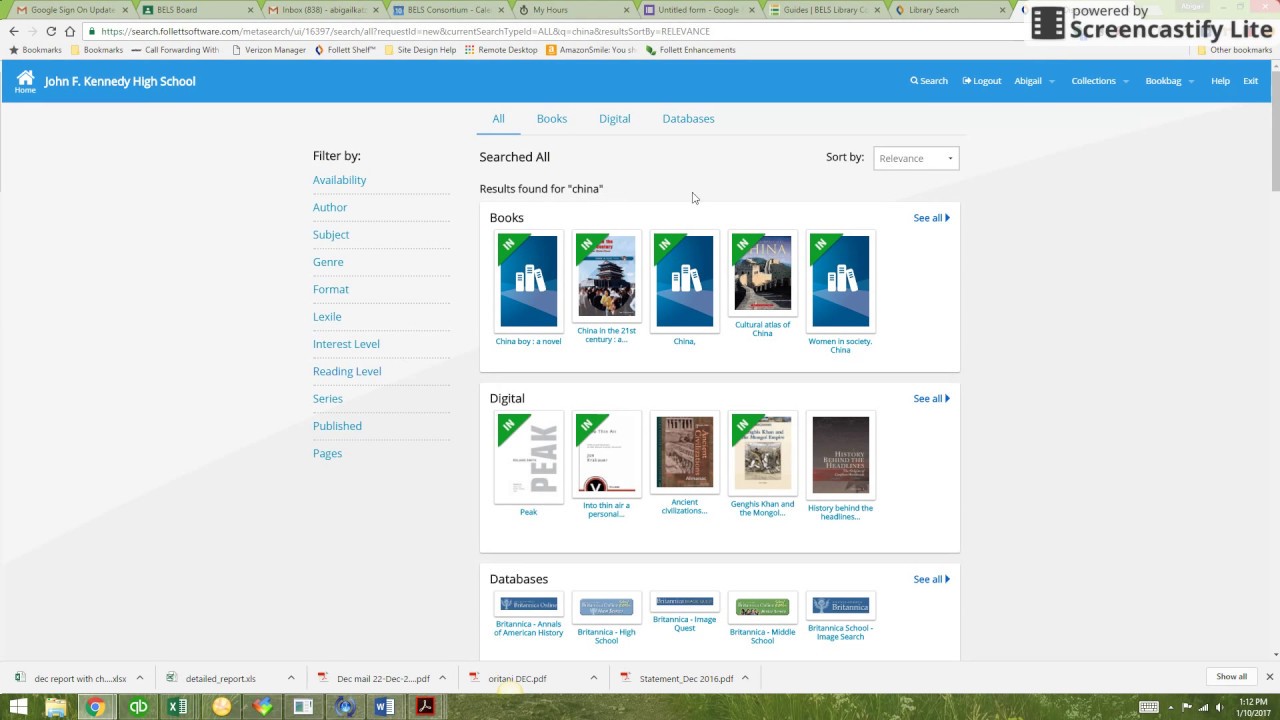
Task: Click Logout in the header
Action: tap(982, 81)
